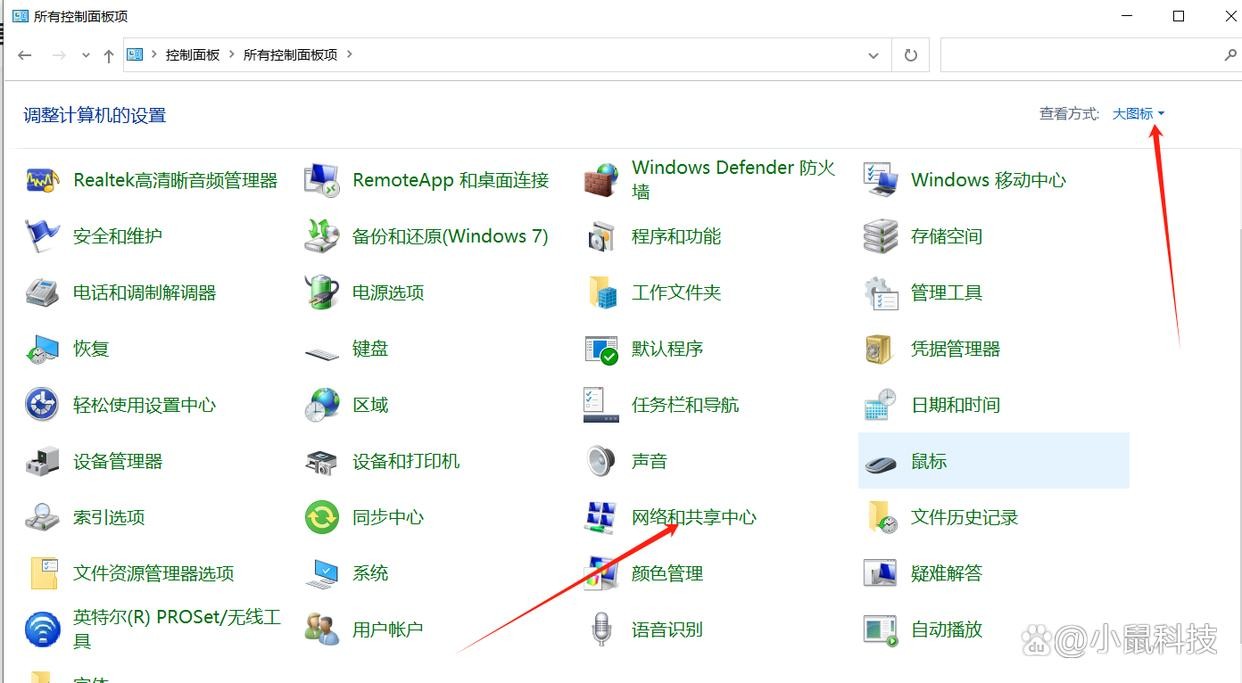Select 所有控制面板项 breadcrumb segment
Viewport: 1242px width, 683px height.
(290, 55)
